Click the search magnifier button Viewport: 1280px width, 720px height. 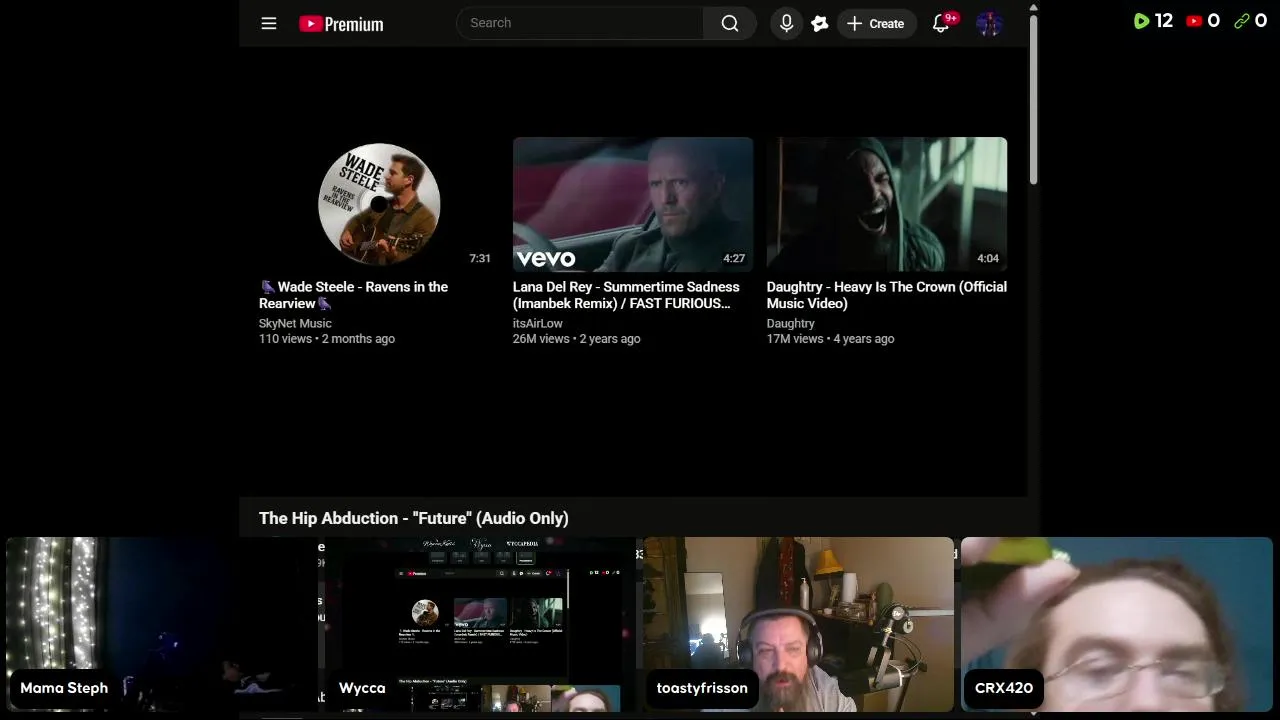tap(730, 23)
